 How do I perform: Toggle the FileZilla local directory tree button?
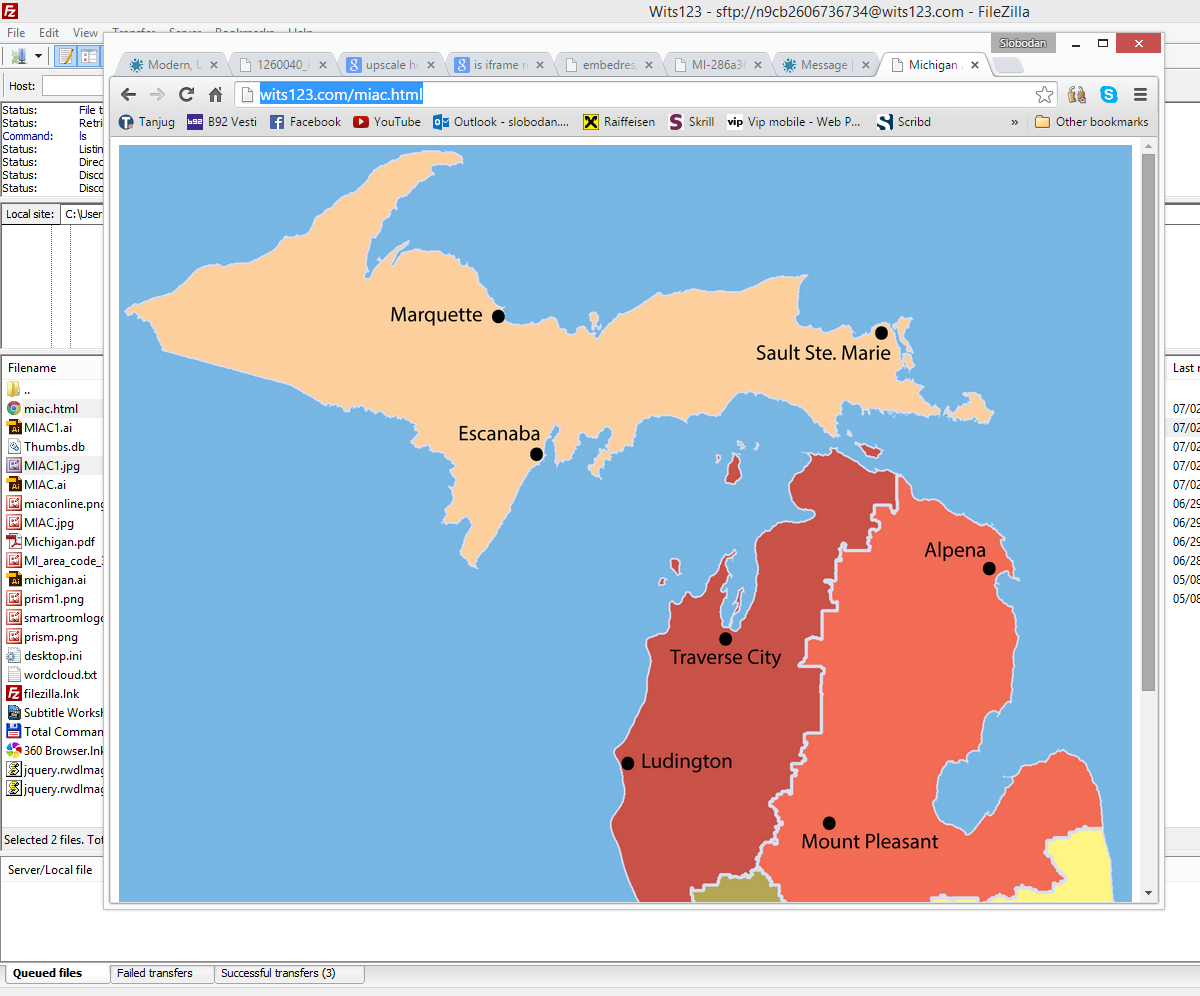89,56
